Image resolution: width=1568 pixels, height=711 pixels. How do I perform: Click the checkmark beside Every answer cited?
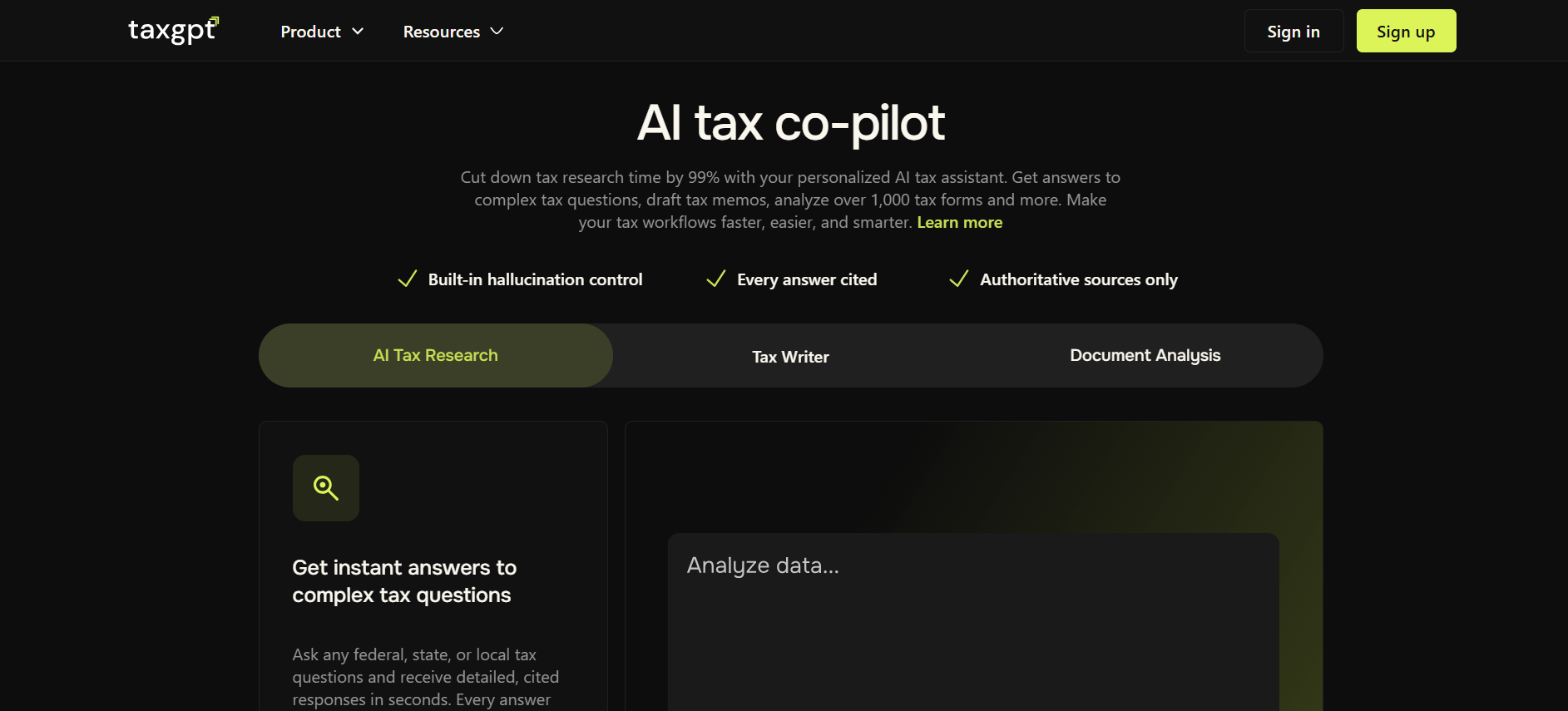pyautogui.click(x=715, y=279)
